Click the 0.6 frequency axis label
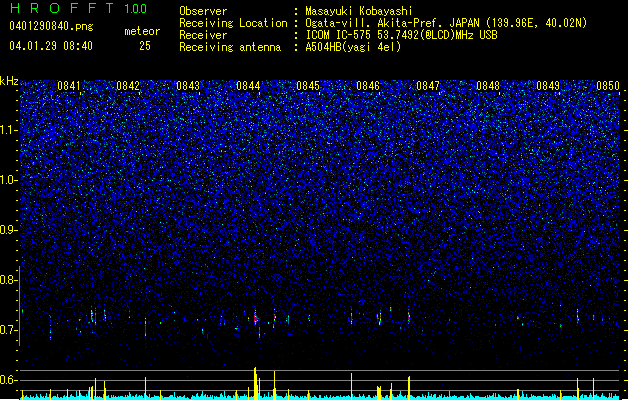Viewport: 629px width, 400px height. pos(8,380)
